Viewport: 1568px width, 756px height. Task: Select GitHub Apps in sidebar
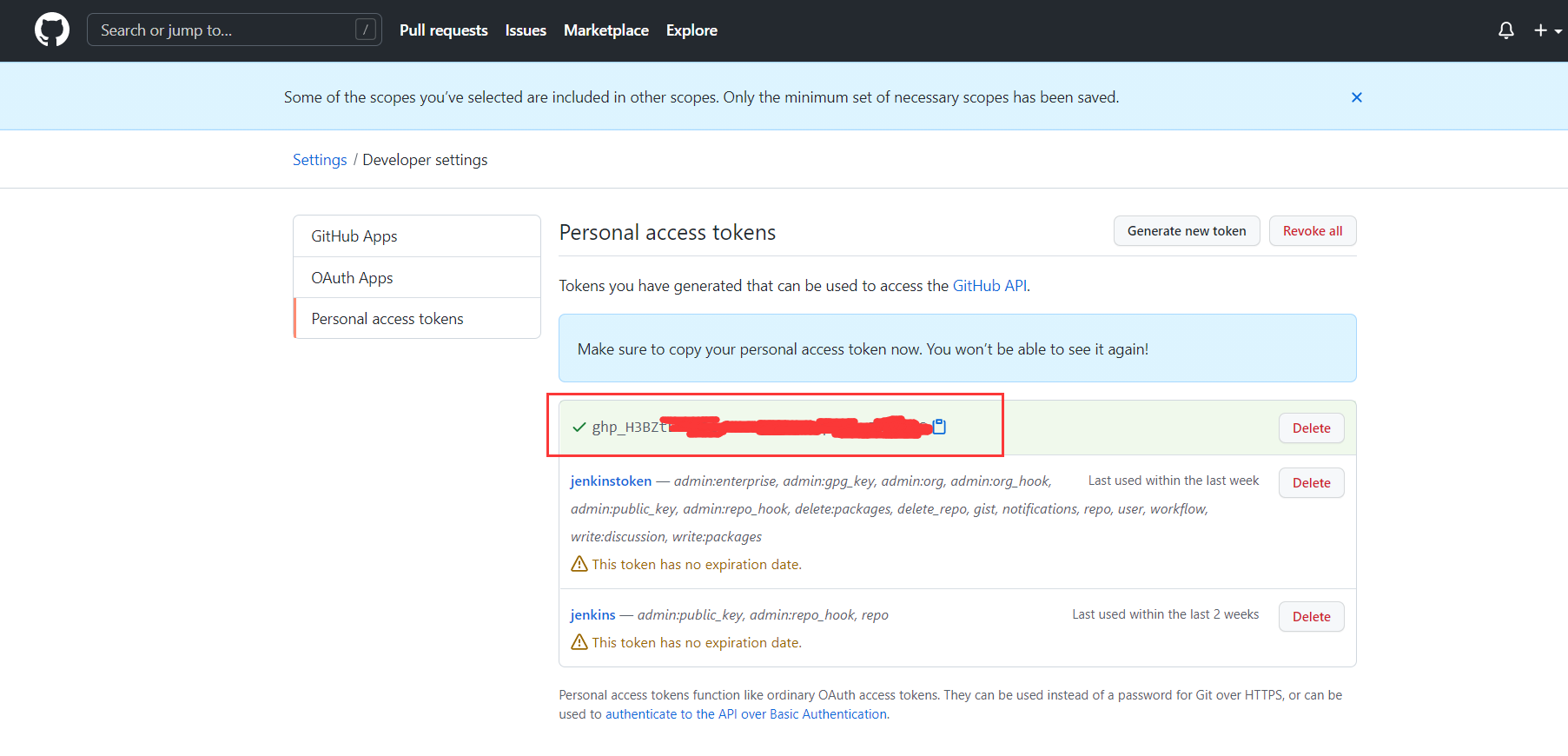click(417, 236)
